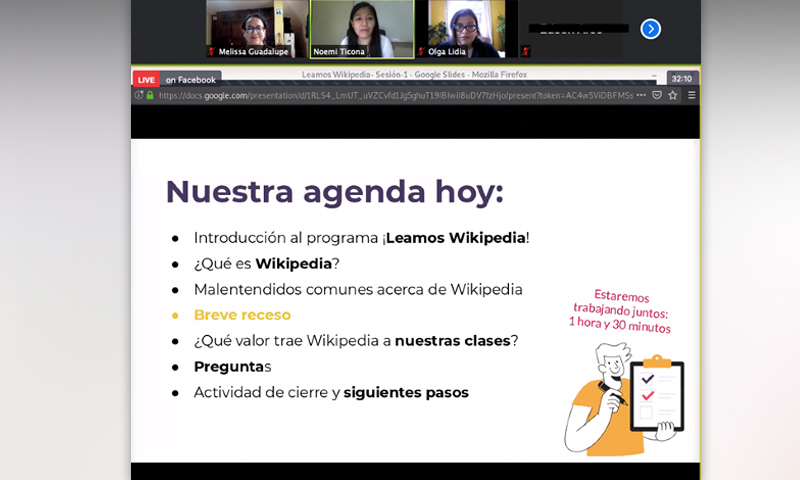Screen dimensions: 800x480
Task: Click the 'Nuestra agenda hoy:' slide heading
Action: [x=335, y=192]
